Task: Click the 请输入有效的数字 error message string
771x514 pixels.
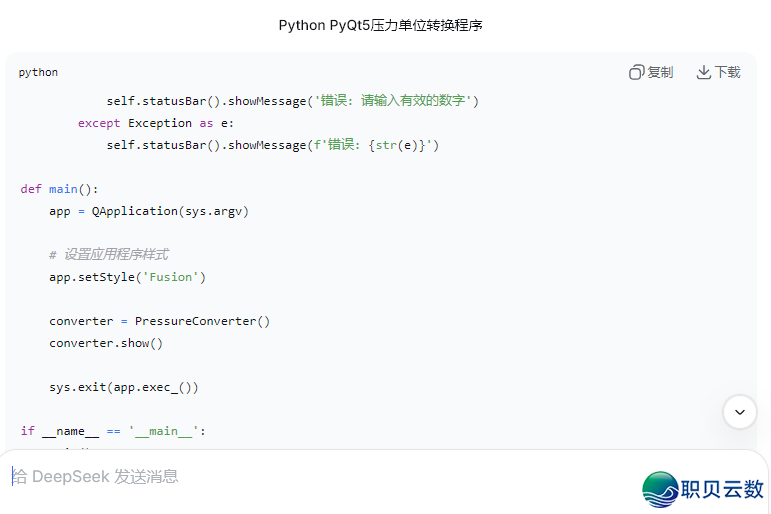Action: (x=396, y=101)
